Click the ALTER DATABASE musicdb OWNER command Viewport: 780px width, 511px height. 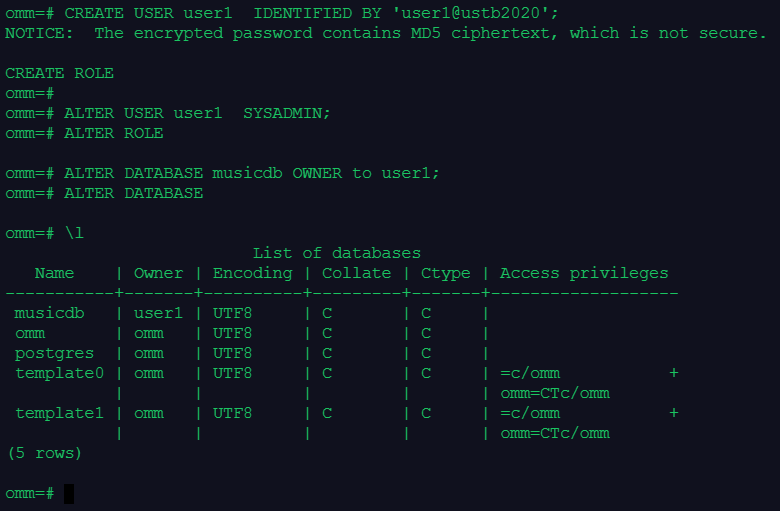coord(251,173)
